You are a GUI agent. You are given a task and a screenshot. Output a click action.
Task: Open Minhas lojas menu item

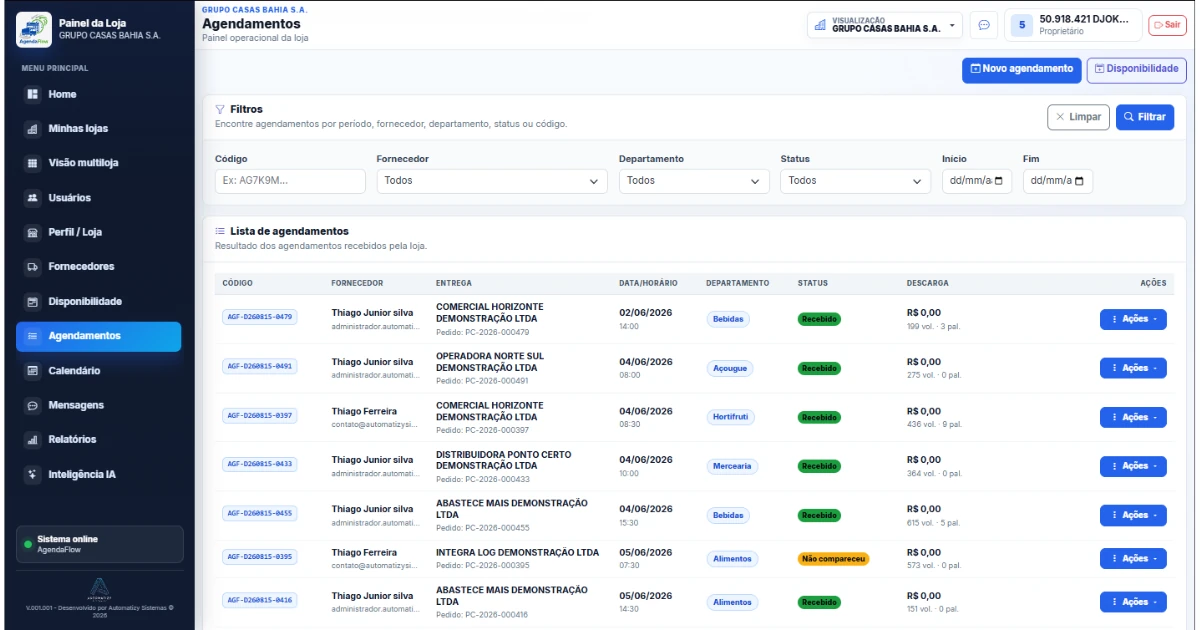coord(99,129)
